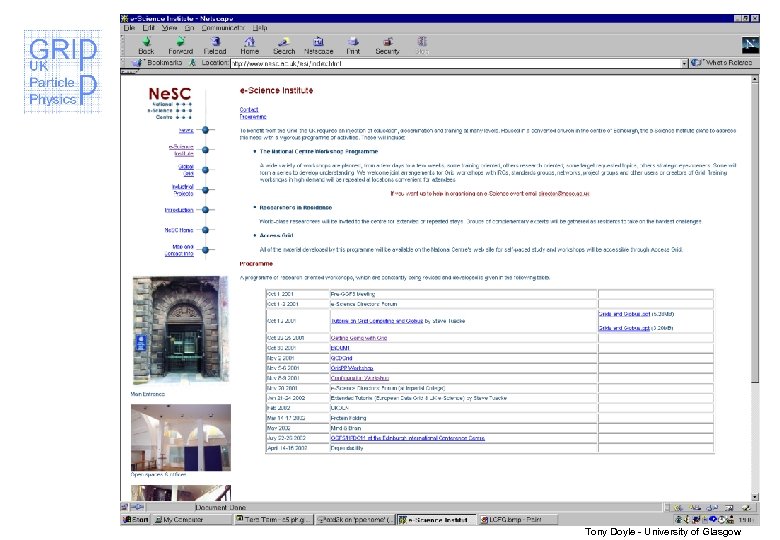This screenshot has height=540, width=780.
Task: Open the GridPP Workshop link
Action: [x=352, y=368]
